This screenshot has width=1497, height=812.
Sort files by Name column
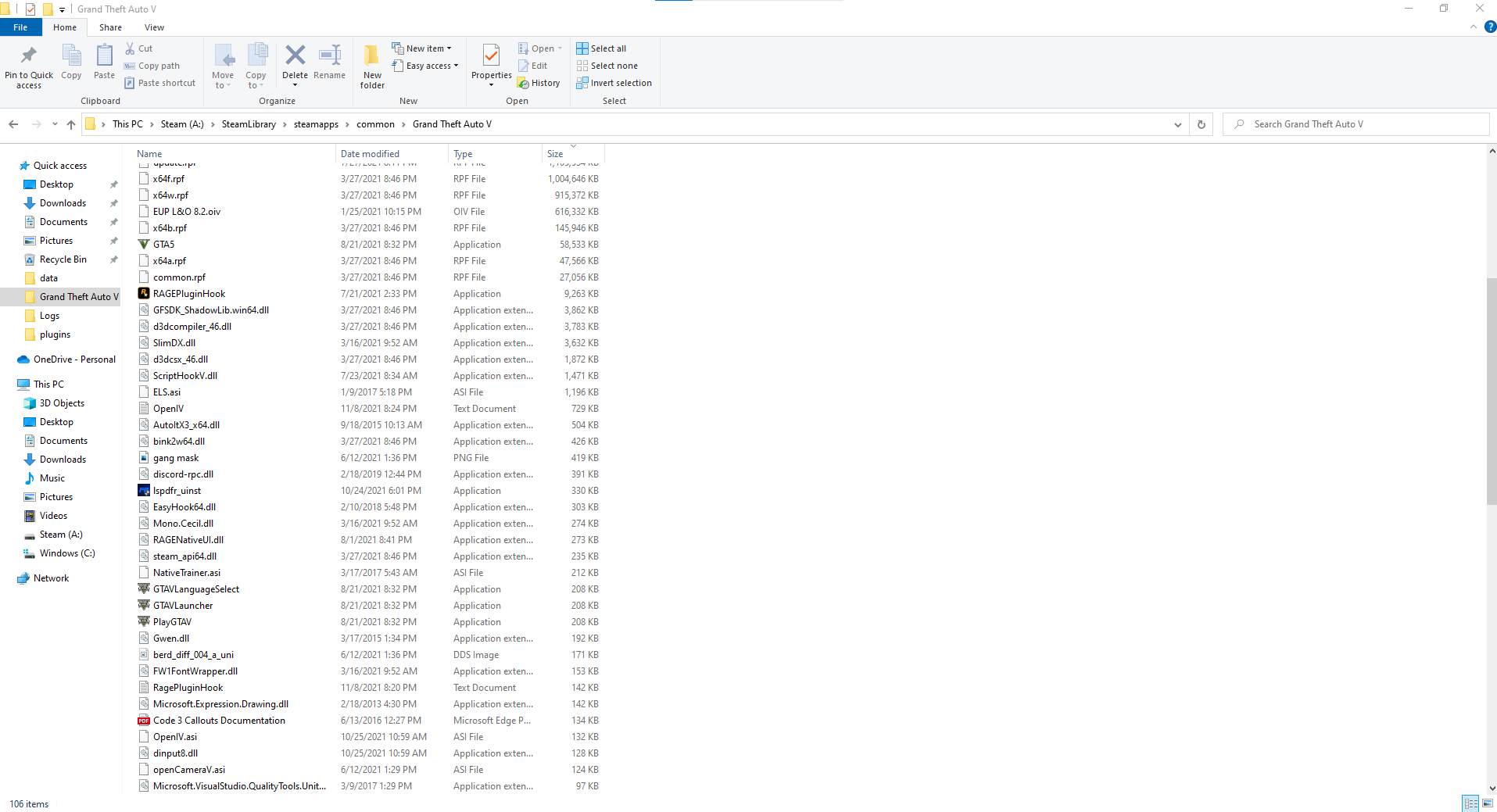click(x=235, y=154)
